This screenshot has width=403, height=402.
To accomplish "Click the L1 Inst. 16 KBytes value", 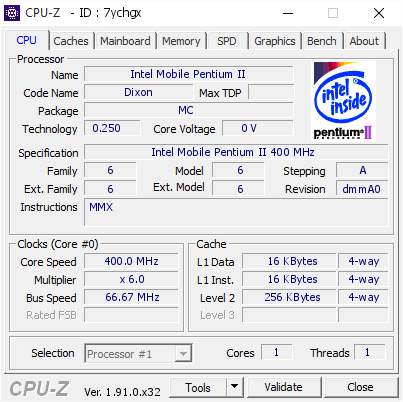I will coord(289,279).
